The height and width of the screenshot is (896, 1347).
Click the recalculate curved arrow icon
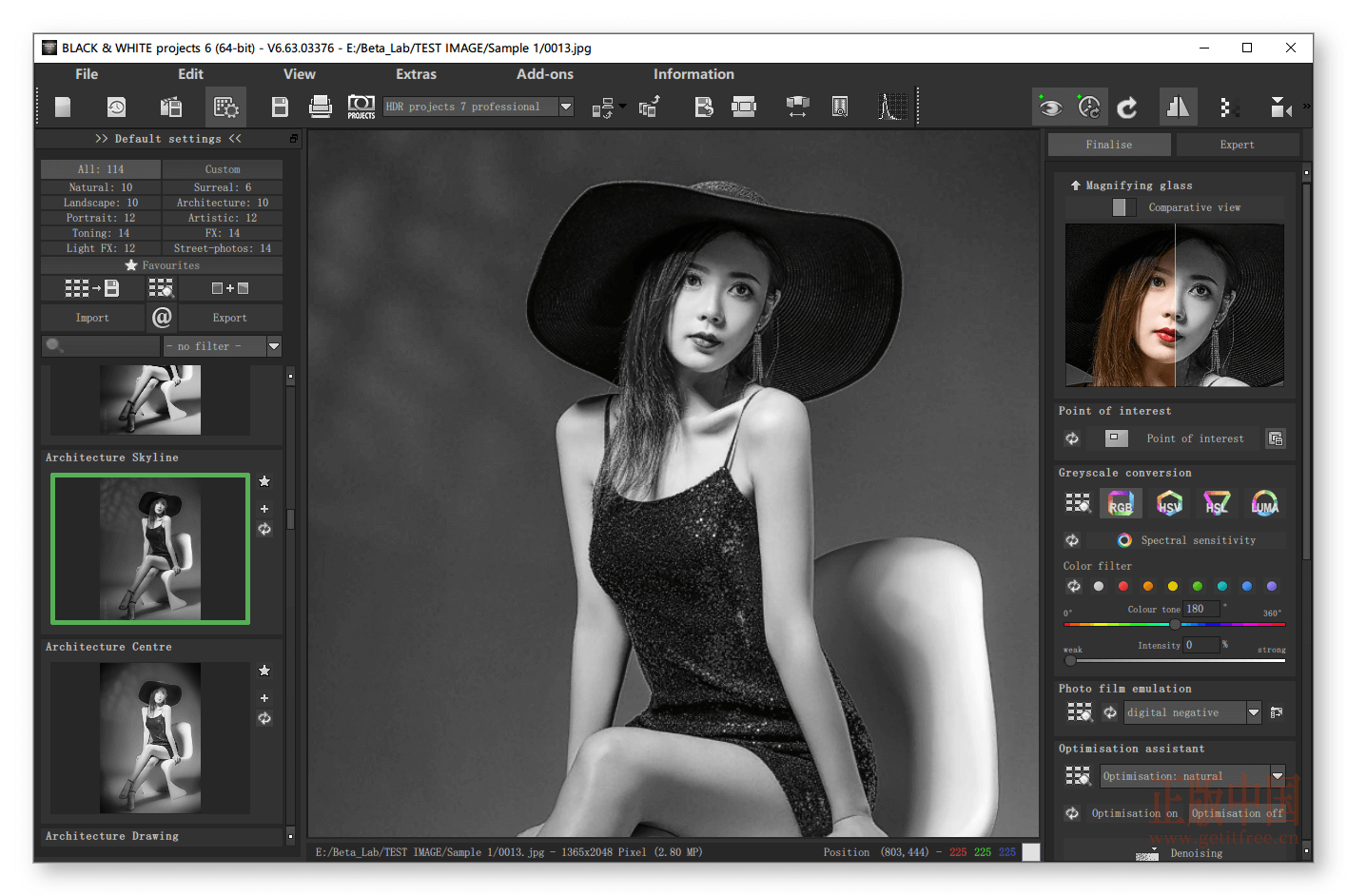[x=1127, y=107]
